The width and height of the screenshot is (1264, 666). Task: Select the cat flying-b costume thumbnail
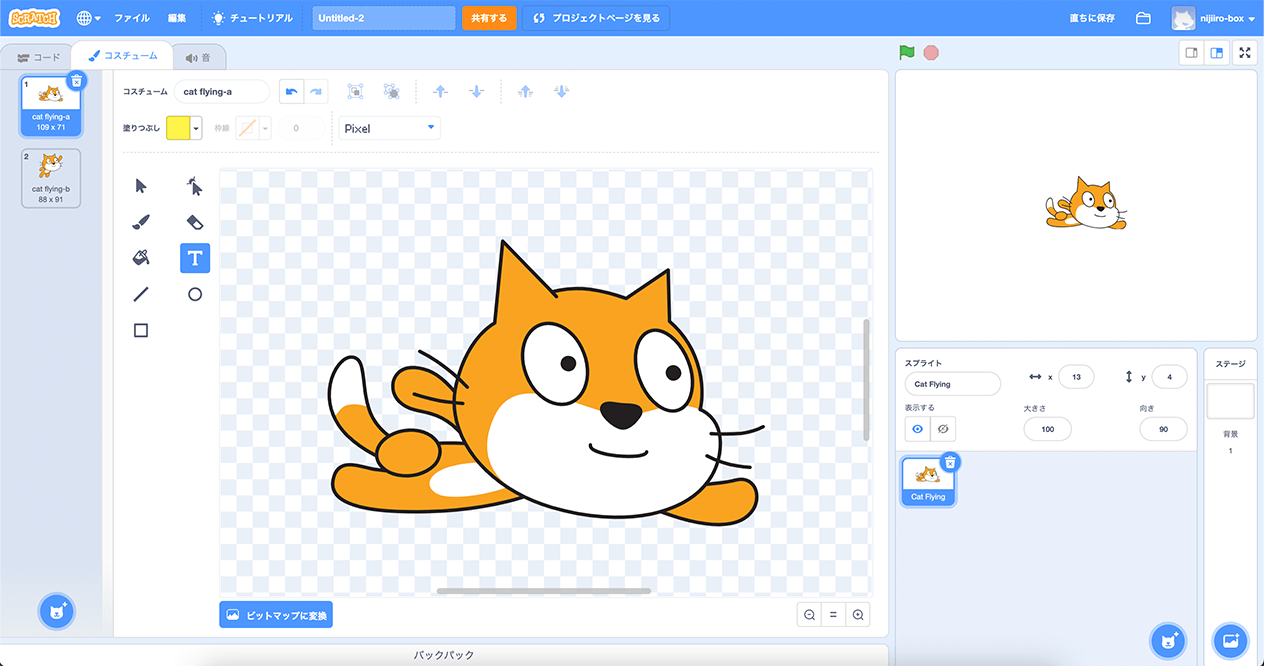(x=51, y=178)
